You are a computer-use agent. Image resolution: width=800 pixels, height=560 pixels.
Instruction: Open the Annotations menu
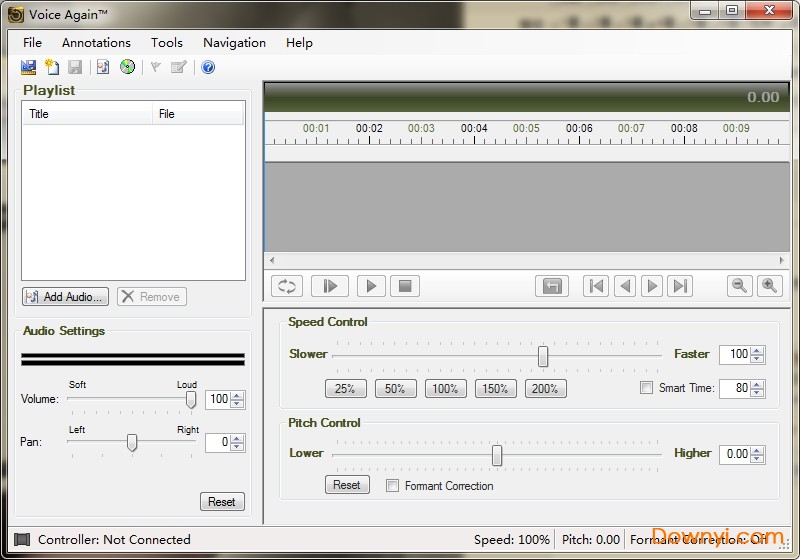point(96,42)
